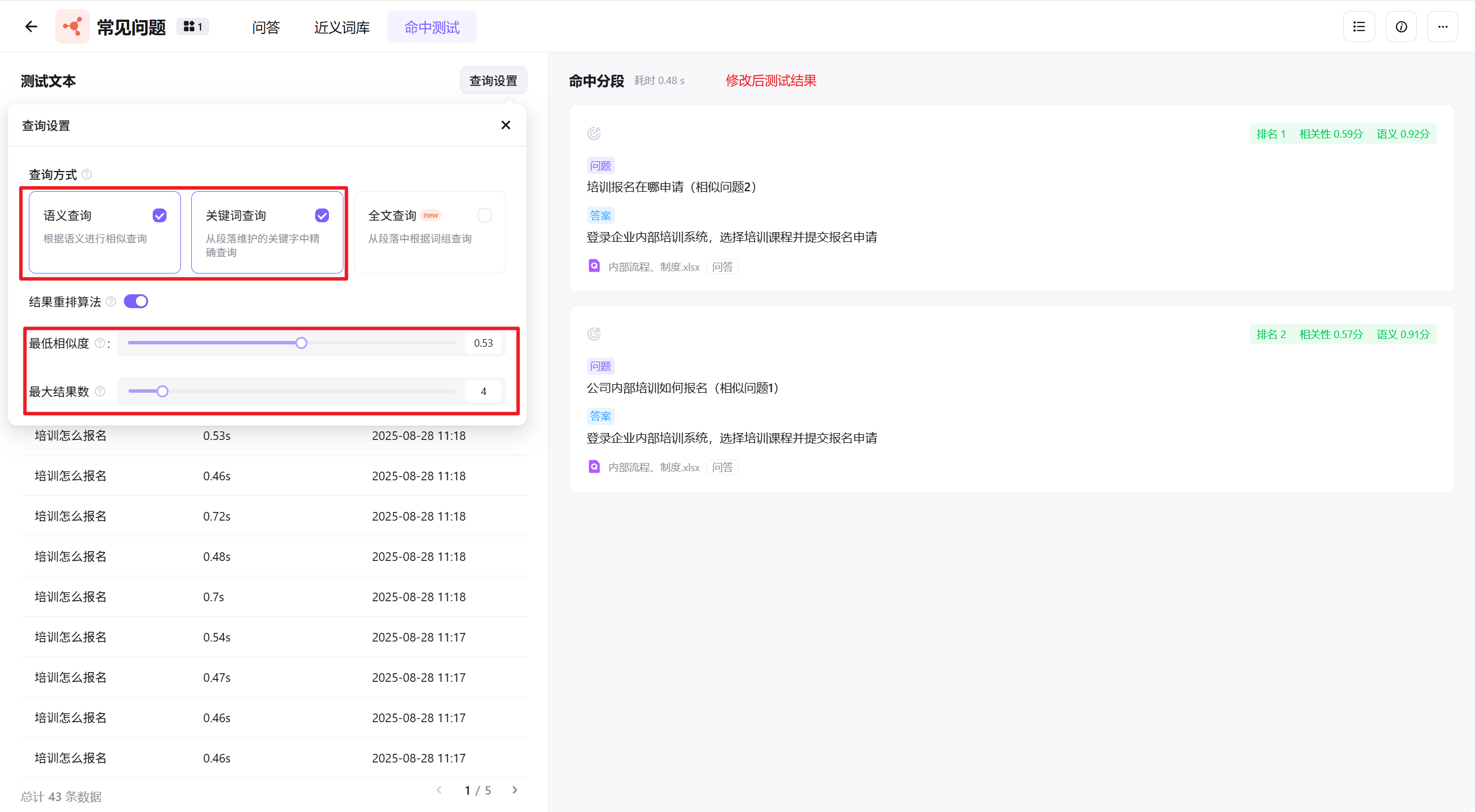Click the back arrow icon
Screen dimensions: 1475x812
[x=31, y=26]
